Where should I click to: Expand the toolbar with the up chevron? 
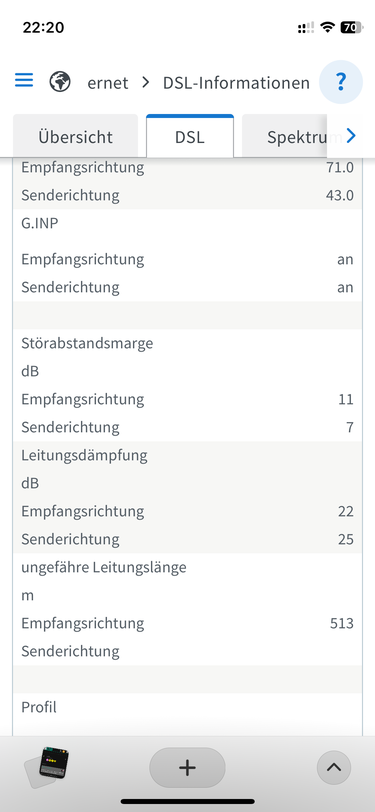[334, 767]
